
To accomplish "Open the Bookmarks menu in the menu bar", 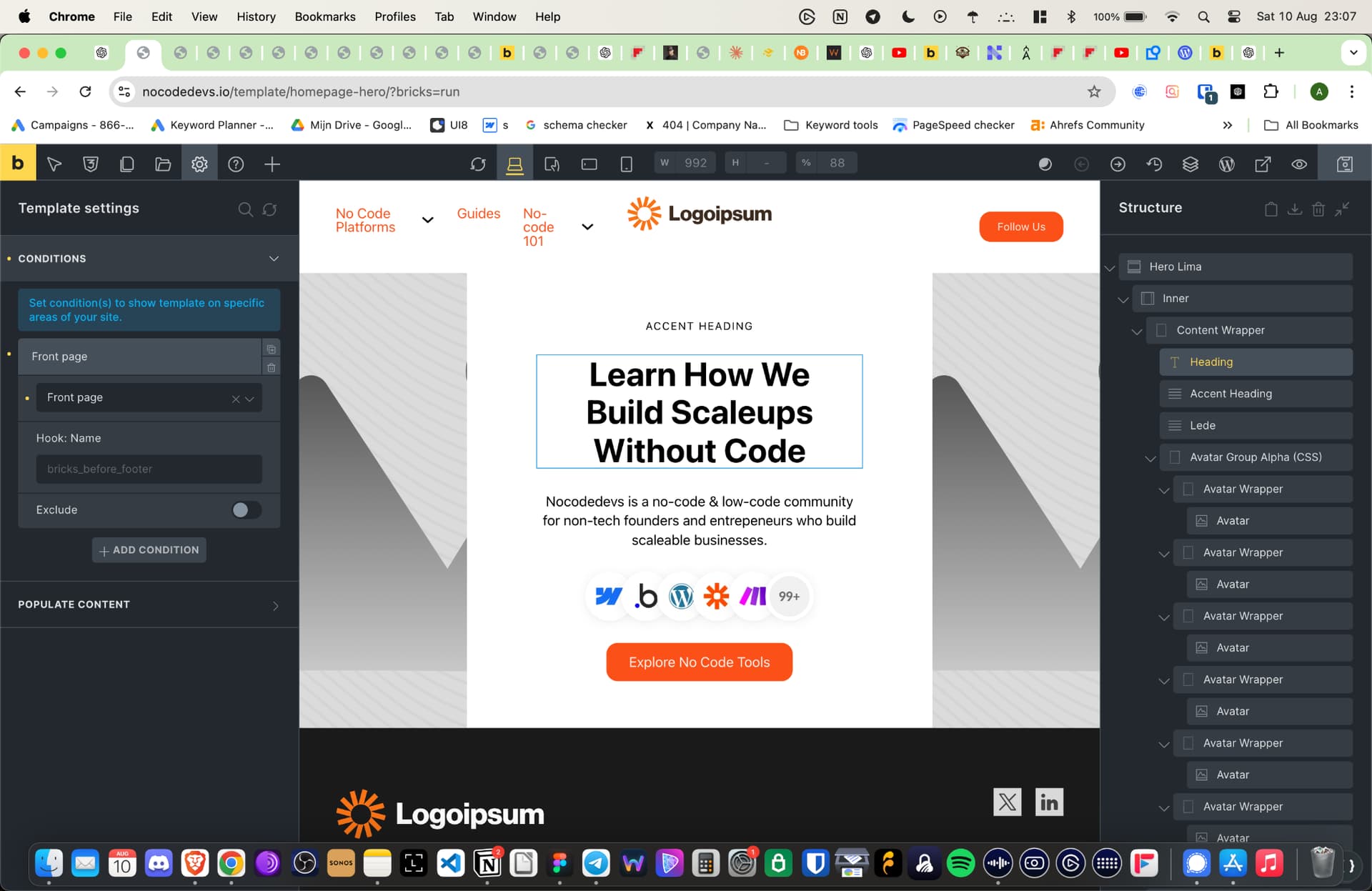I will click(x=325, y=16).
